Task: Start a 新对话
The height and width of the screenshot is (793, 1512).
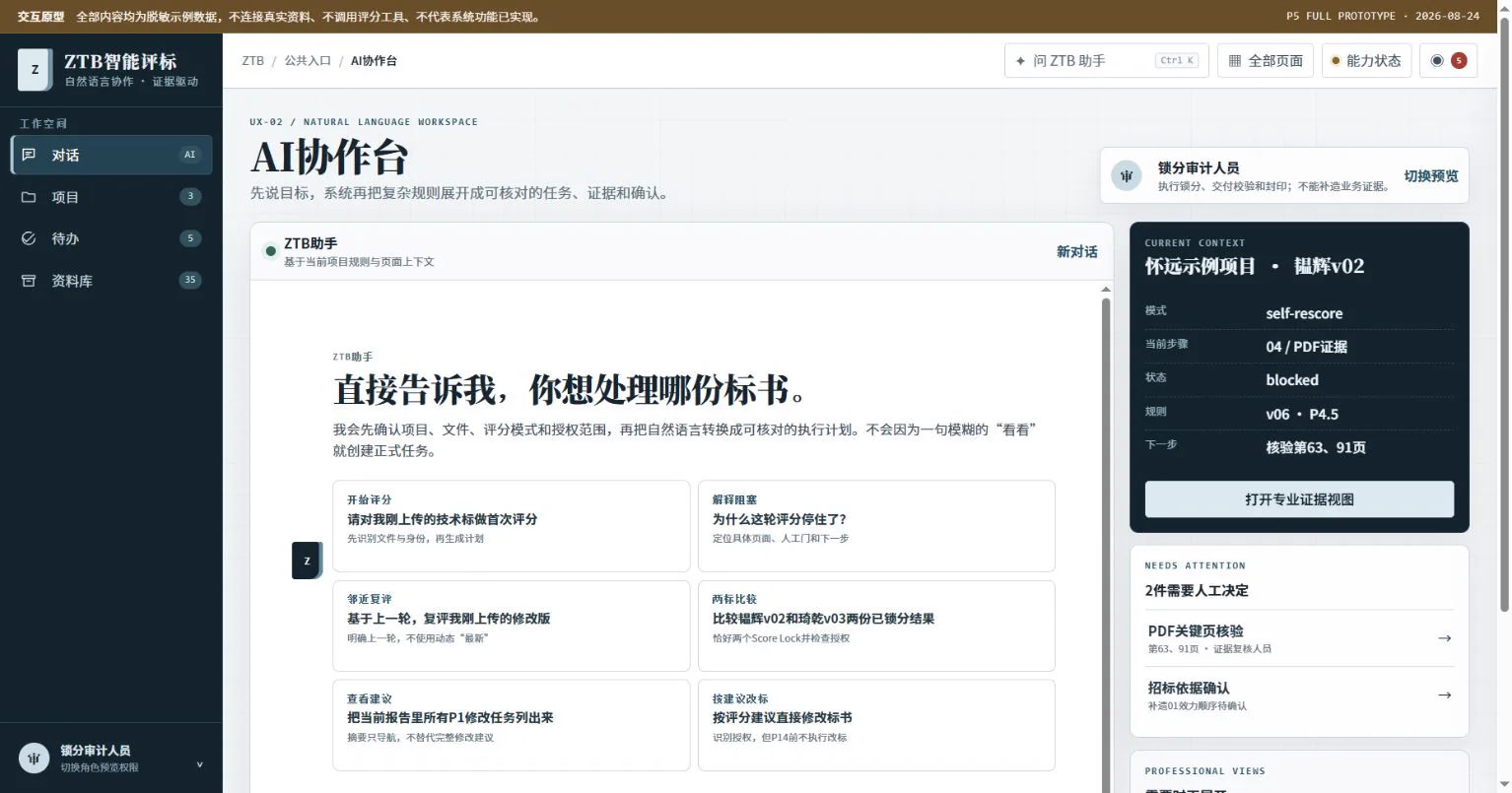Action: 1077,251
